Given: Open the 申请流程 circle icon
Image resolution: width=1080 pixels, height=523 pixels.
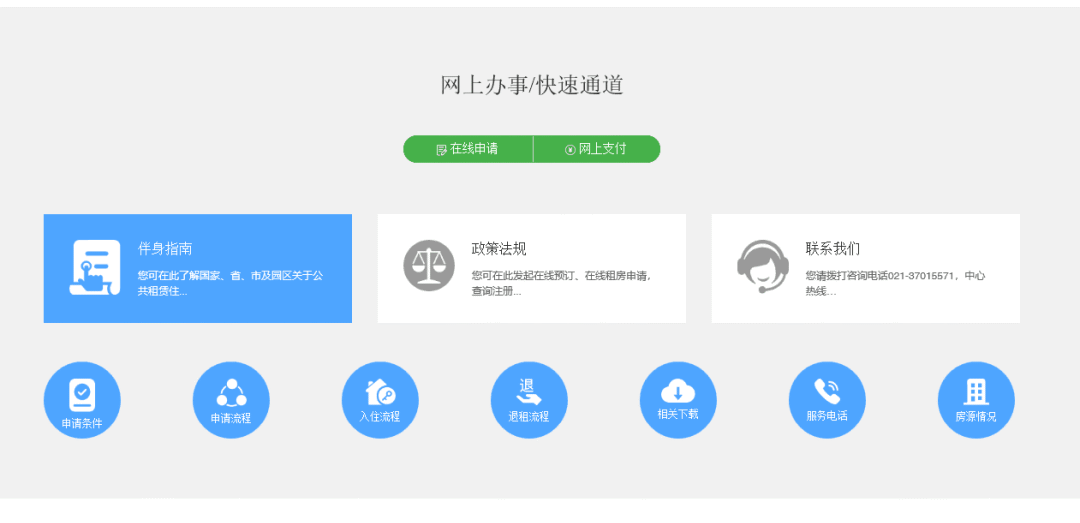Looking at the screenshot, I should [231, 400].
